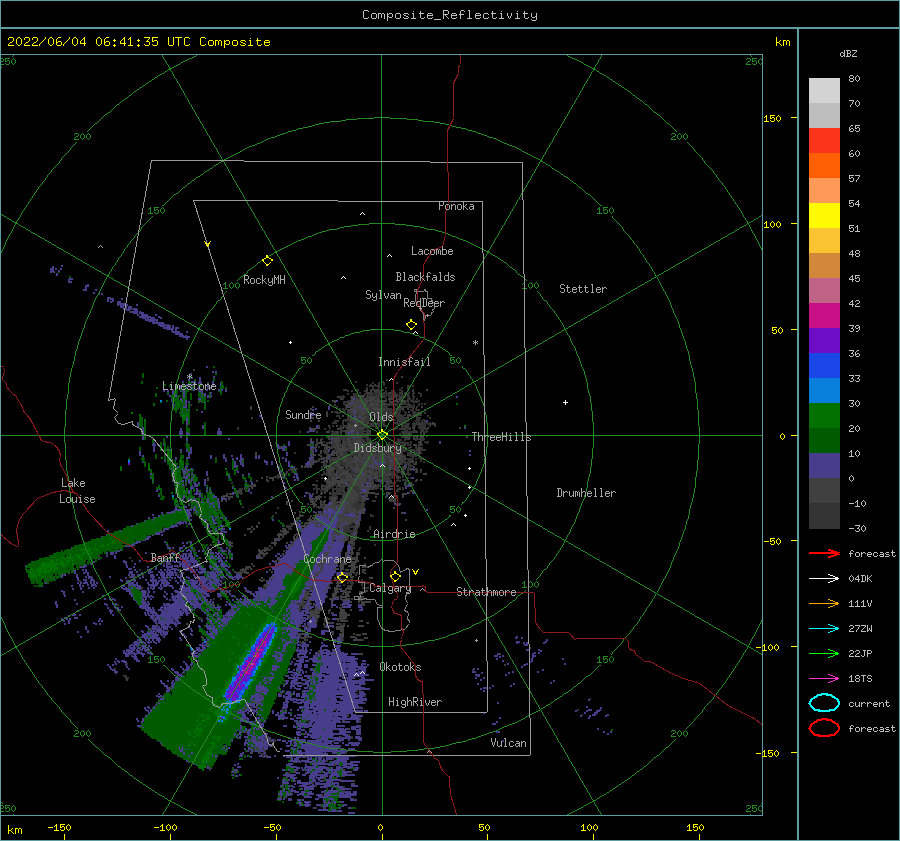Screen dimensions: 900x841
Task: Click the yellow diamond marker near Cochrane
Action: [342, 578]
